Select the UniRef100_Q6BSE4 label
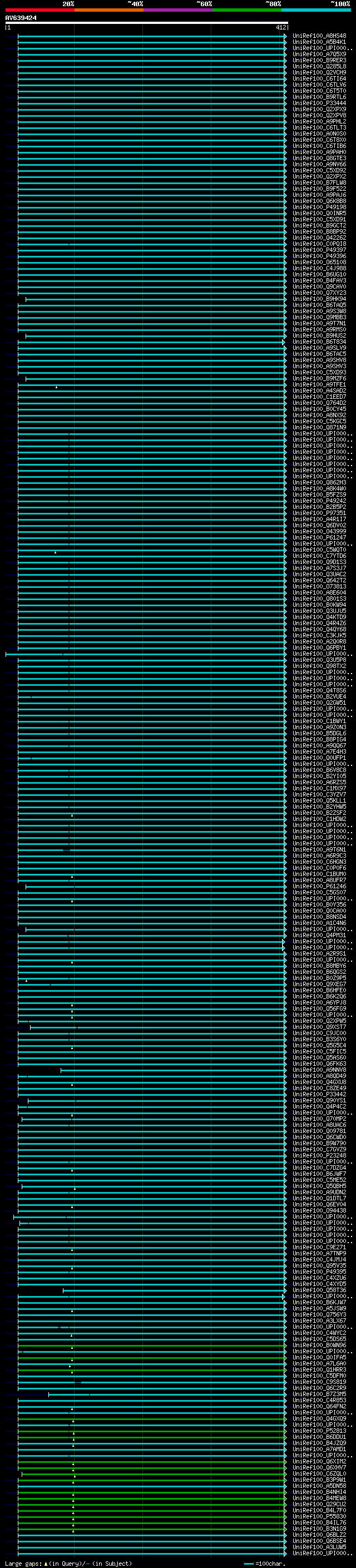 coord(319,1541)
